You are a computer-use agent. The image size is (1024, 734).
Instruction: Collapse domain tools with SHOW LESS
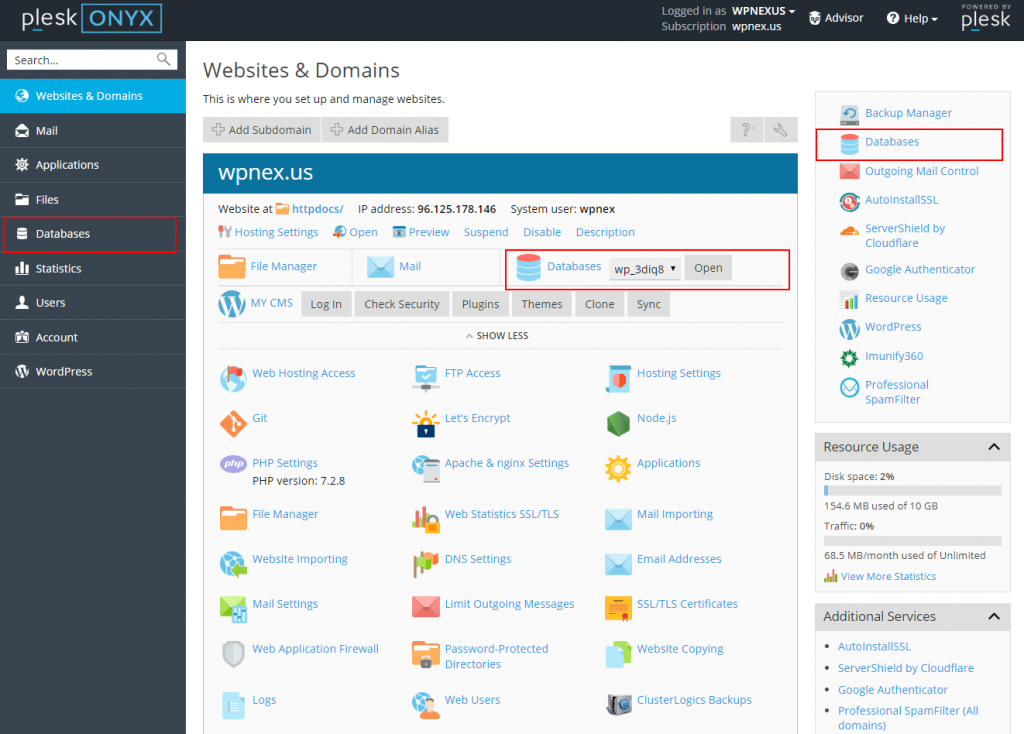497,336
